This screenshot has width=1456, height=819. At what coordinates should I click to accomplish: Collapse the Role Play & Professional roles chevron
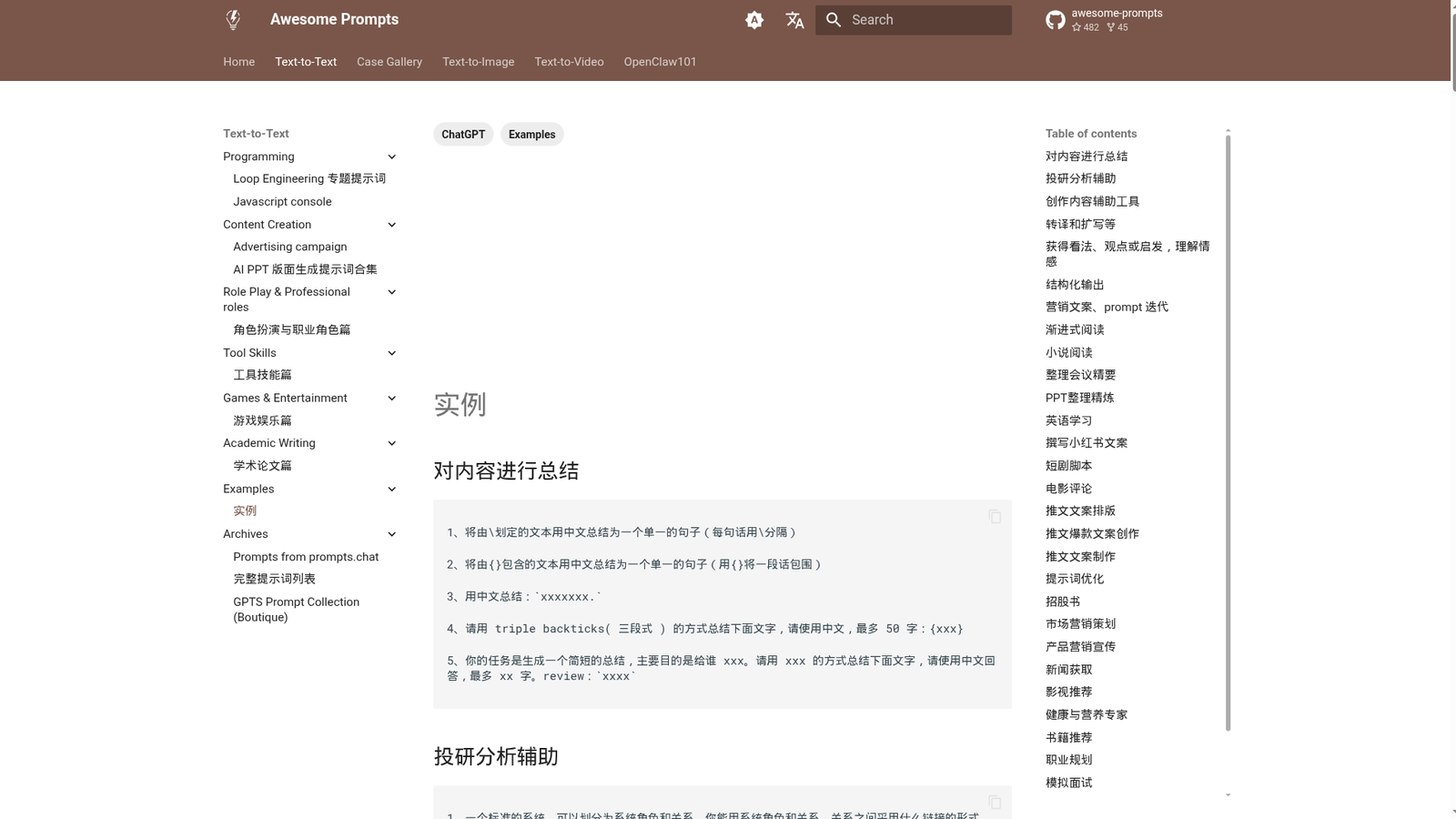(392, 292)
